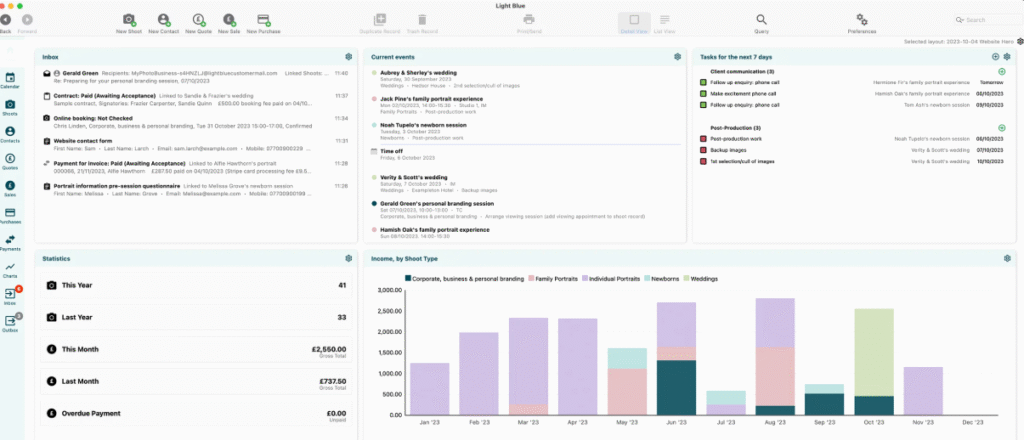The width and height of the screenshot is (1024, 440).
Task: Add a task to Client communication group
Action: tap(1002, 72)
